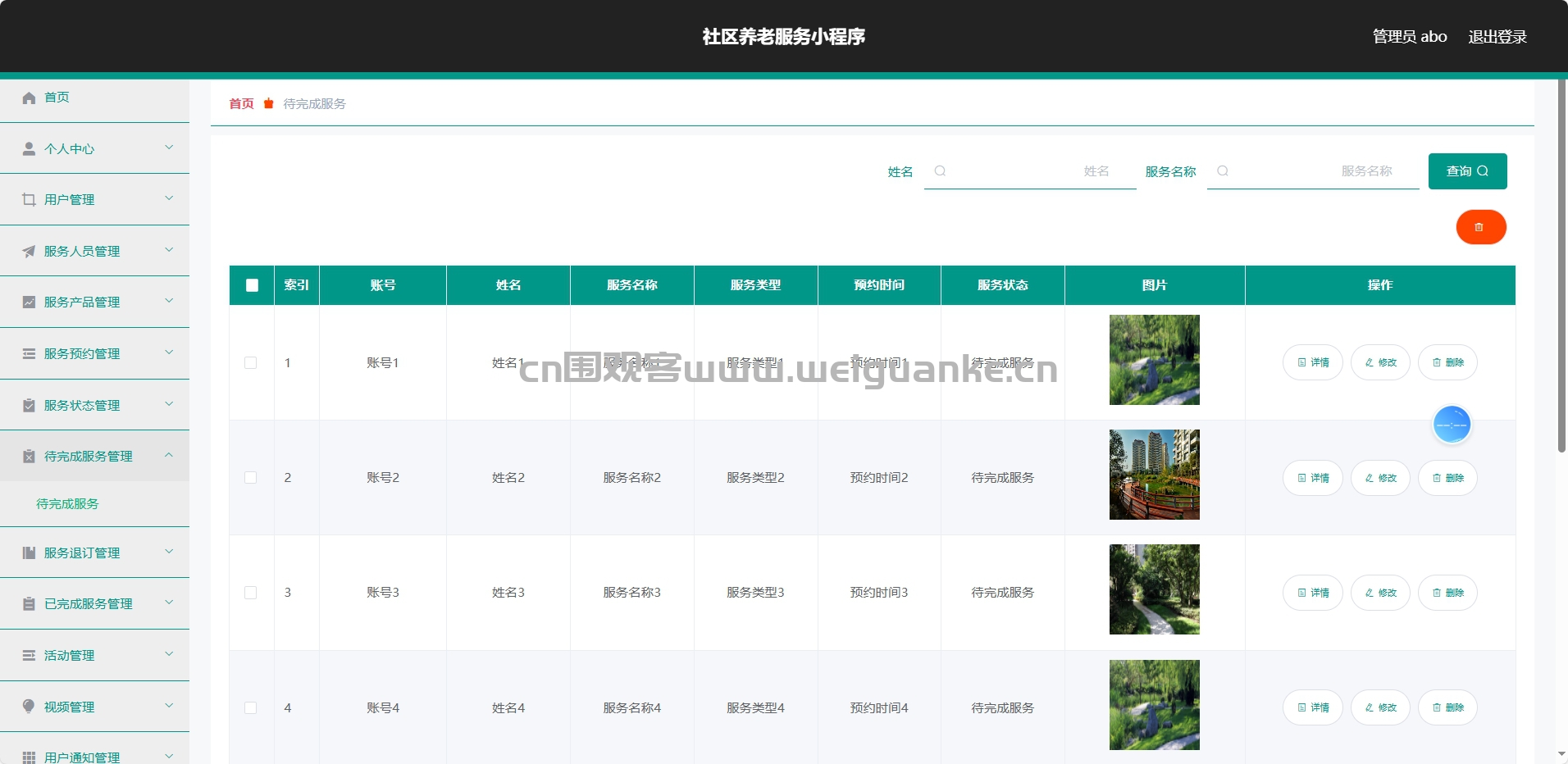Expand the 活动管理 menu chevron
This screenshot has width=1568, height=764.
169,654
